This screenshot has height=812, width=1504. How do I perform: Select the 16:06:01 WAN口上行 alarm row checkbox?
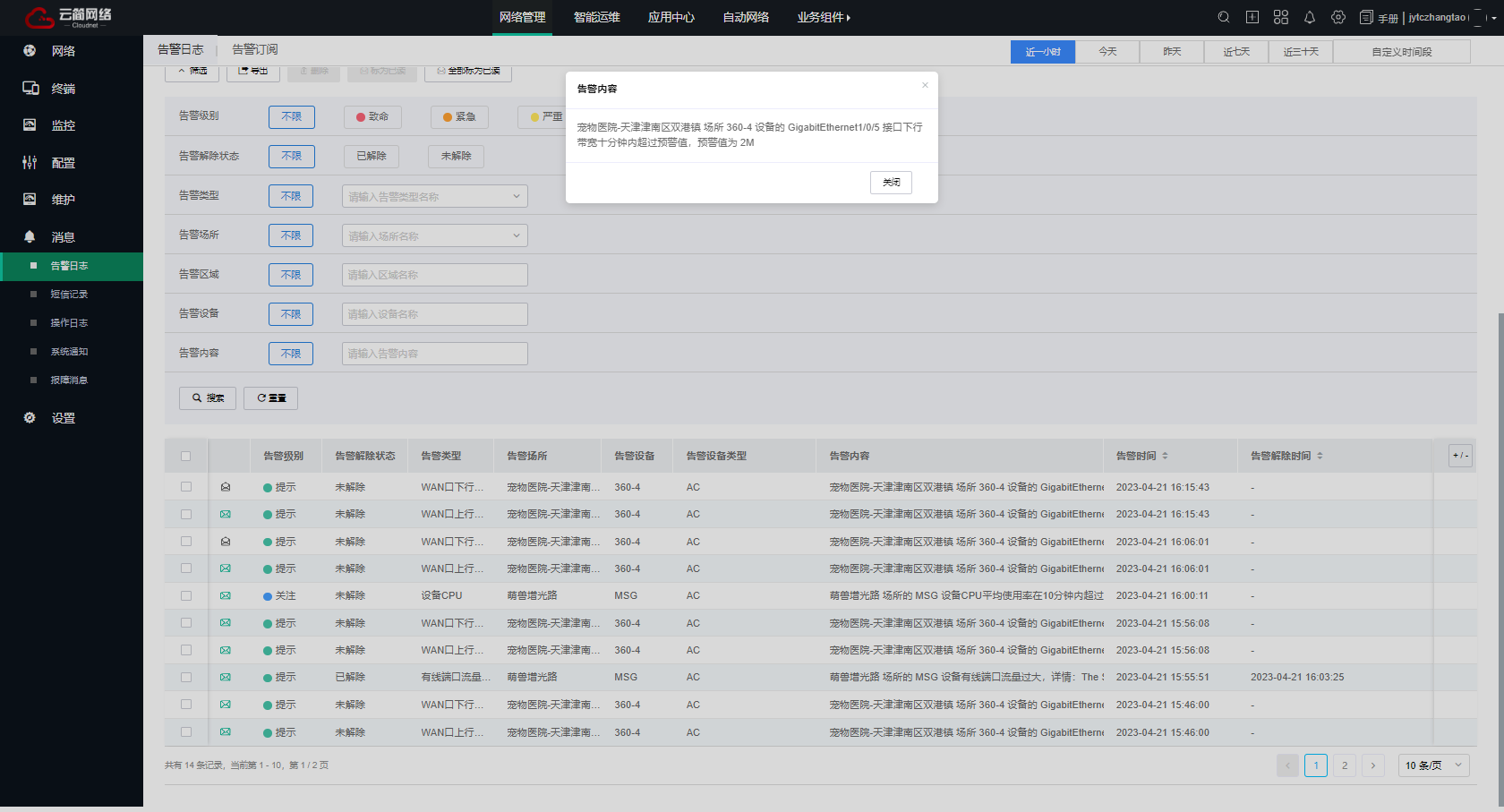pyautogui.click(x=186, y=568)
